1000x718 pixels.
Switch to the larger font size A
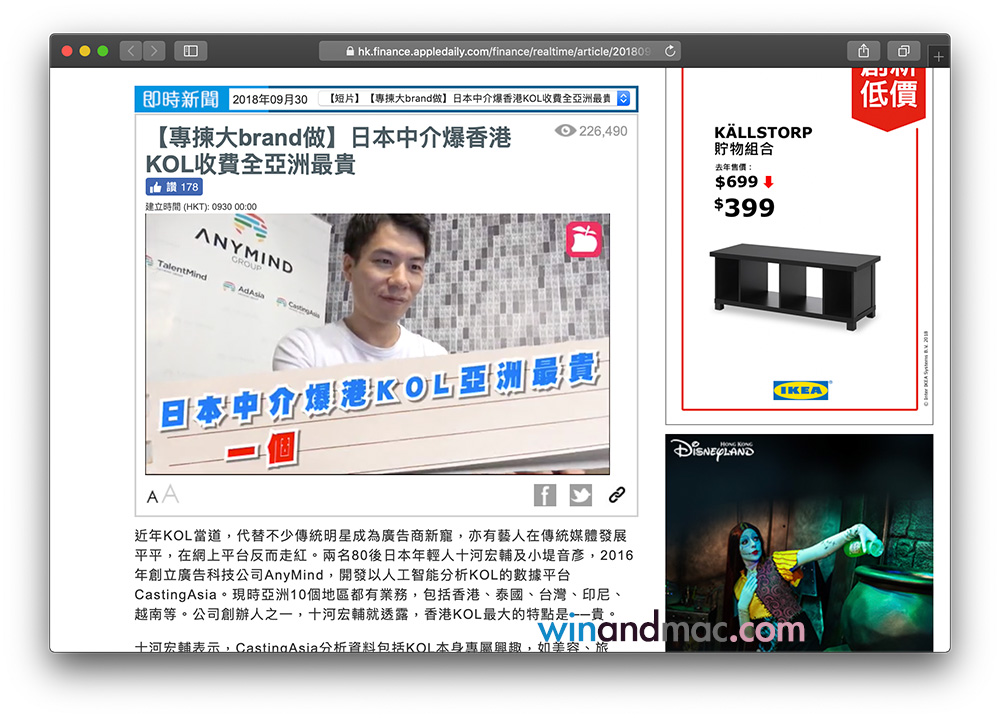[x=170, y=494]
